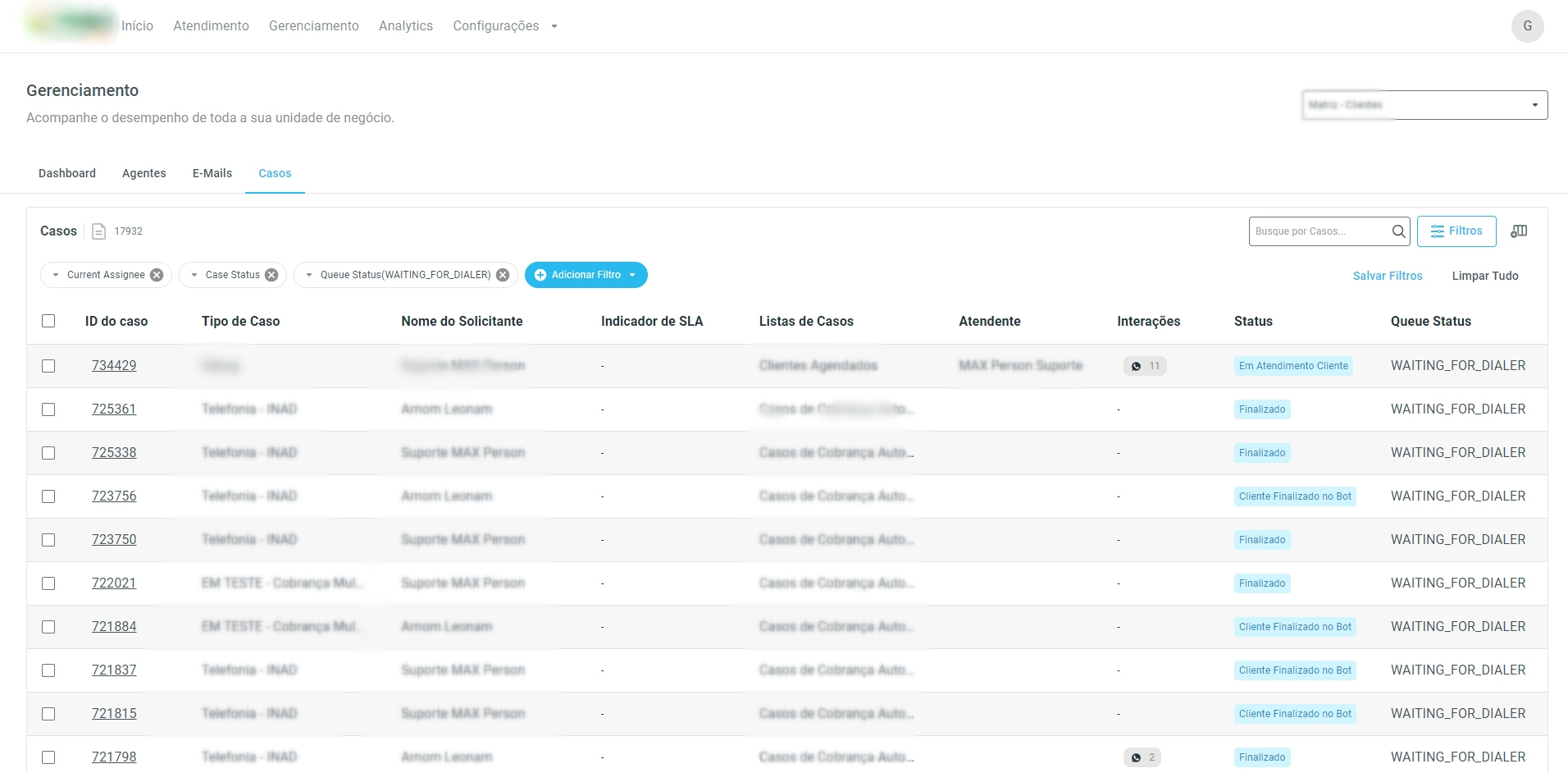This screenshot has width=1568, height=773.
Task: Open the user avatar G menu
Action: (x=1527, y=26)
